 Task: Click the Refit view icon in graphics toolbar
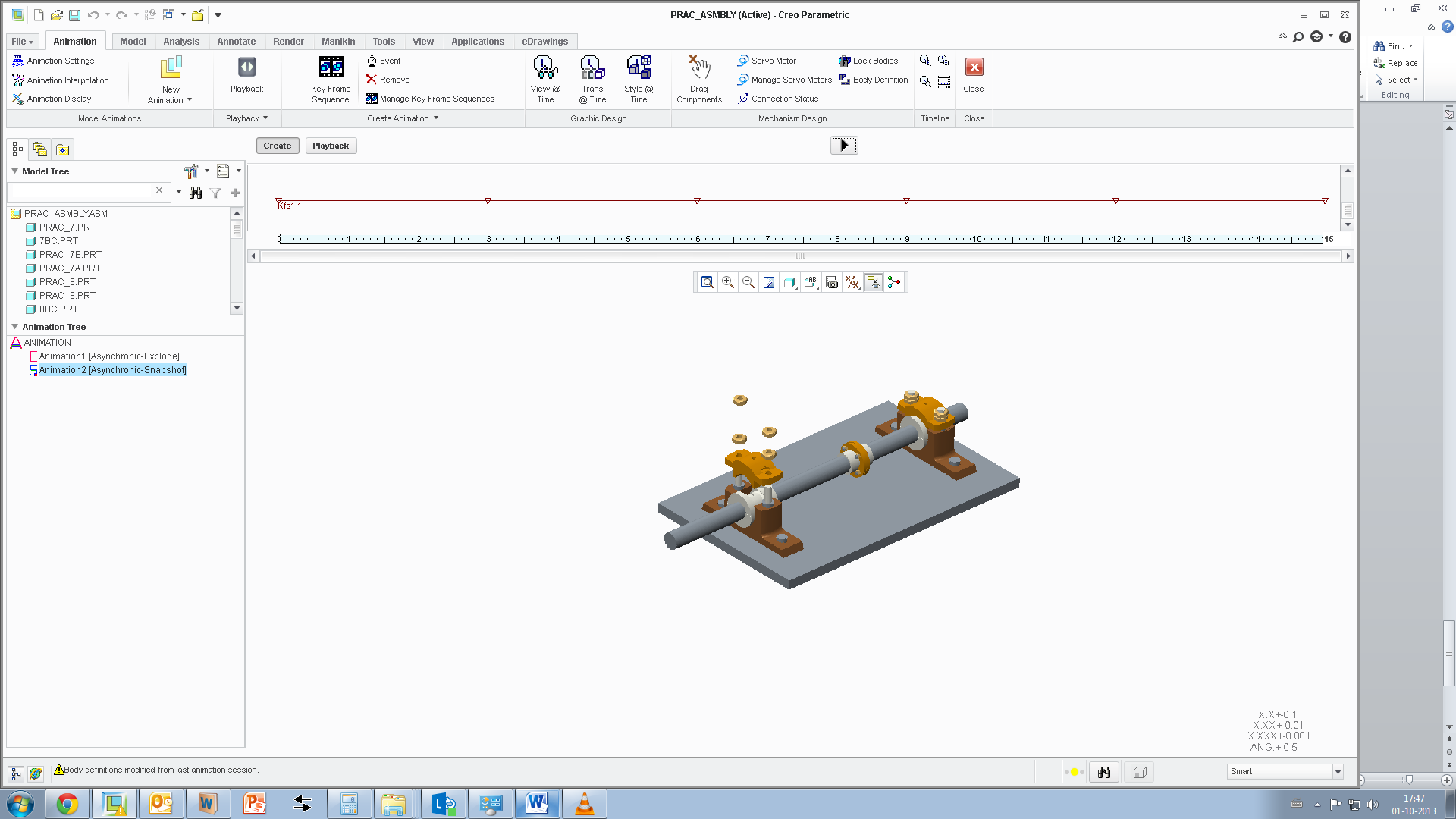707,282
